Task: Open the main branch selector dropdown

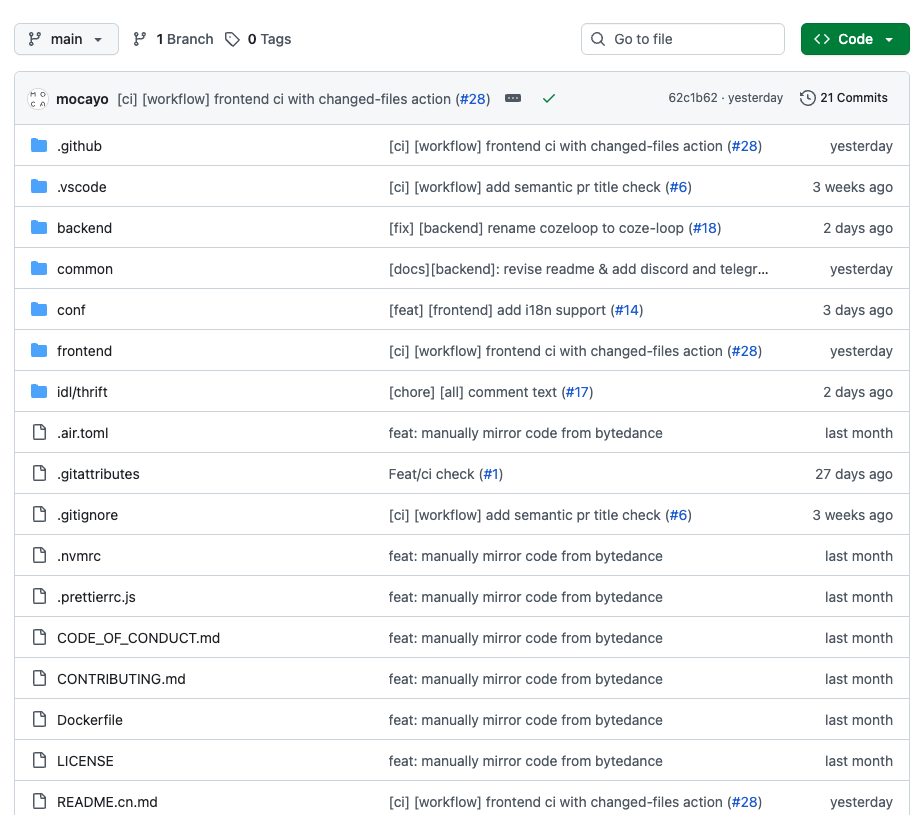Action: pyautogui.click(x=66, y=39)
